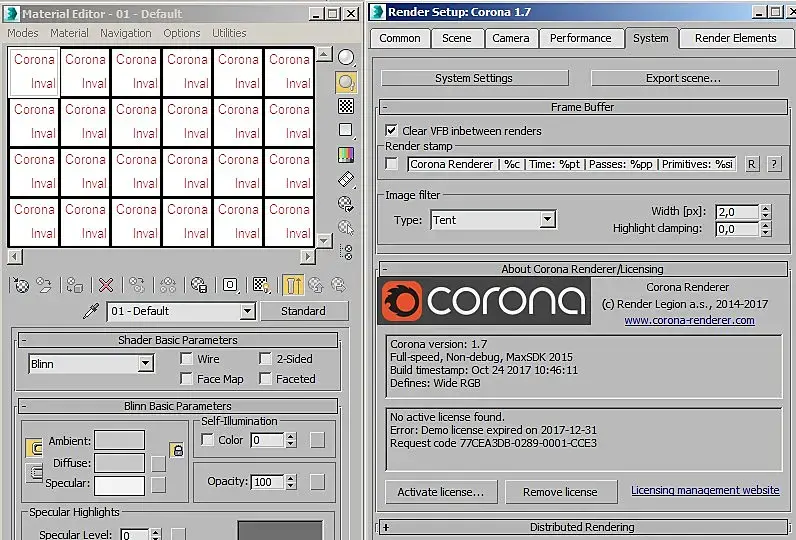This screenshot has height=540, width=796.
Task: Open Blinn shader type dropdown
Action: [145, 363]
